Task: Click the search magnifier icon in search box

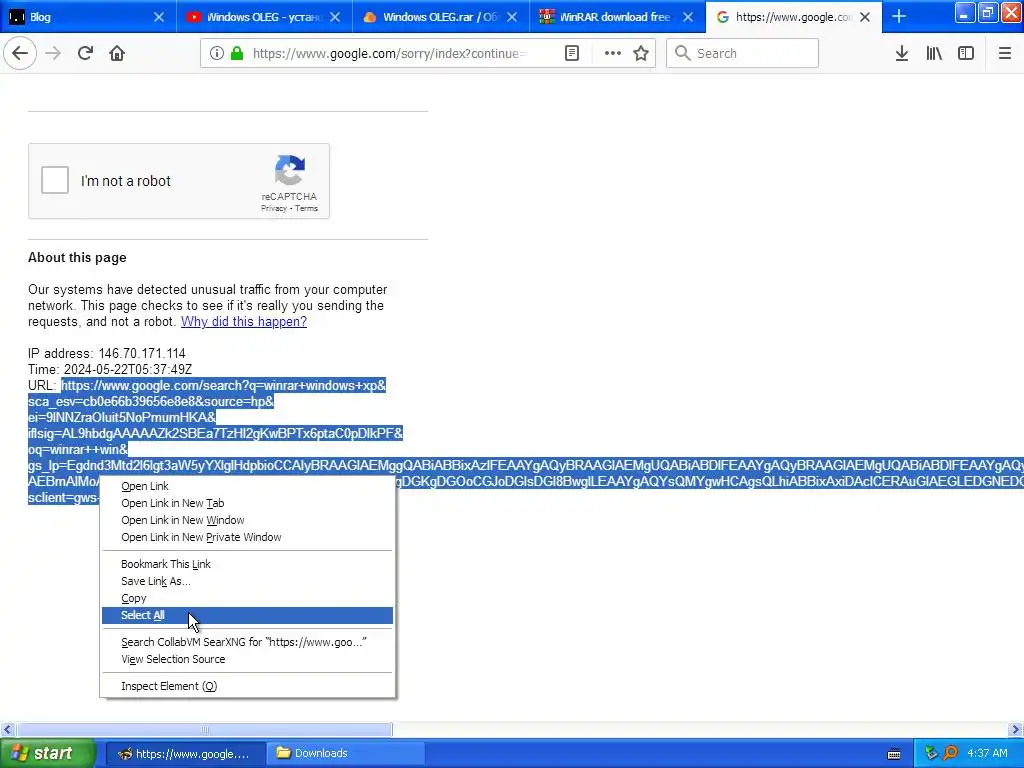Action: click(682, 53)
